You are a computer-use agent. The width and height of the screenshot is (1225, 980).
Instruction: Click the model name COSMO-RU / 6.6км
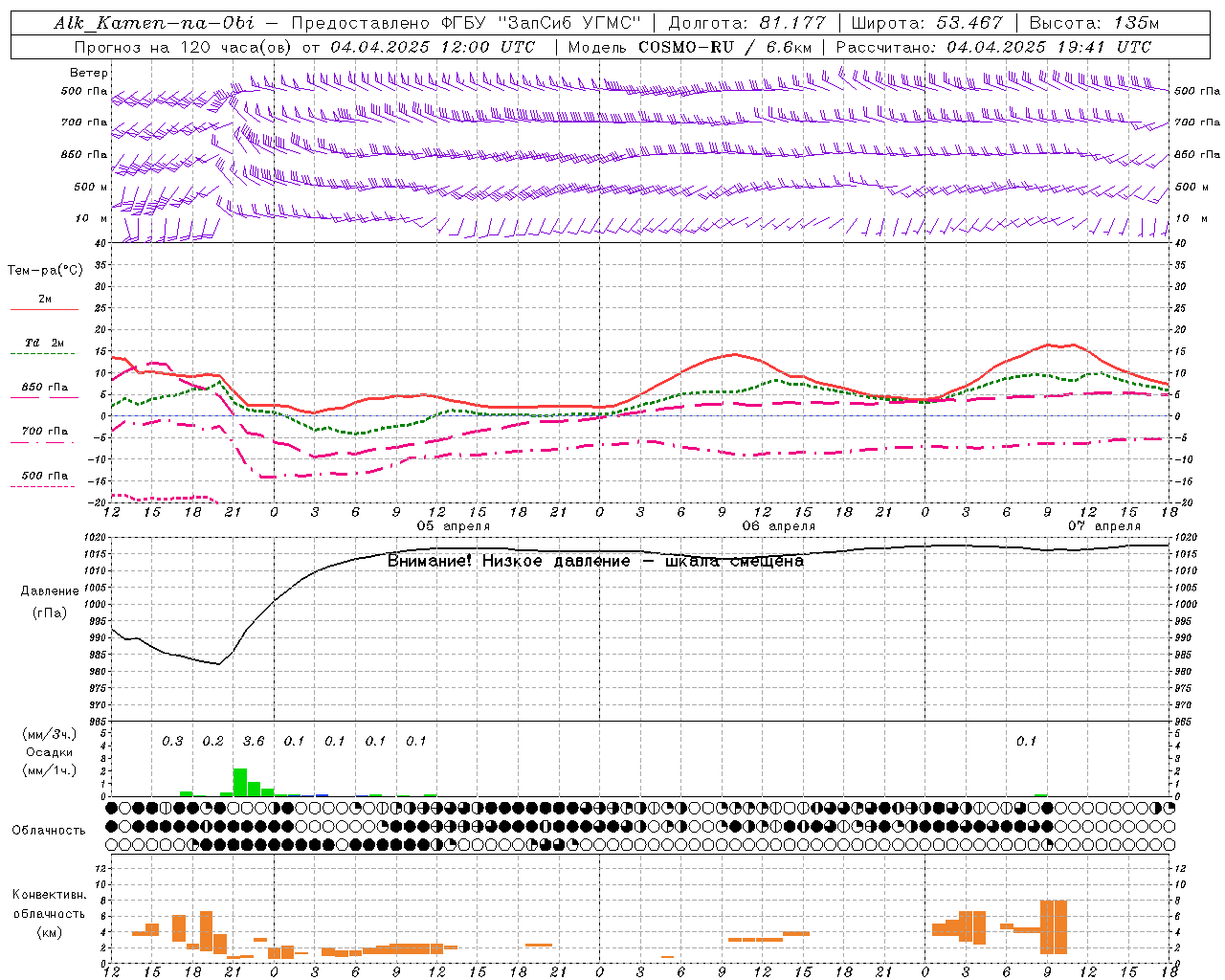pyautogui.click(x=724, y=47)
